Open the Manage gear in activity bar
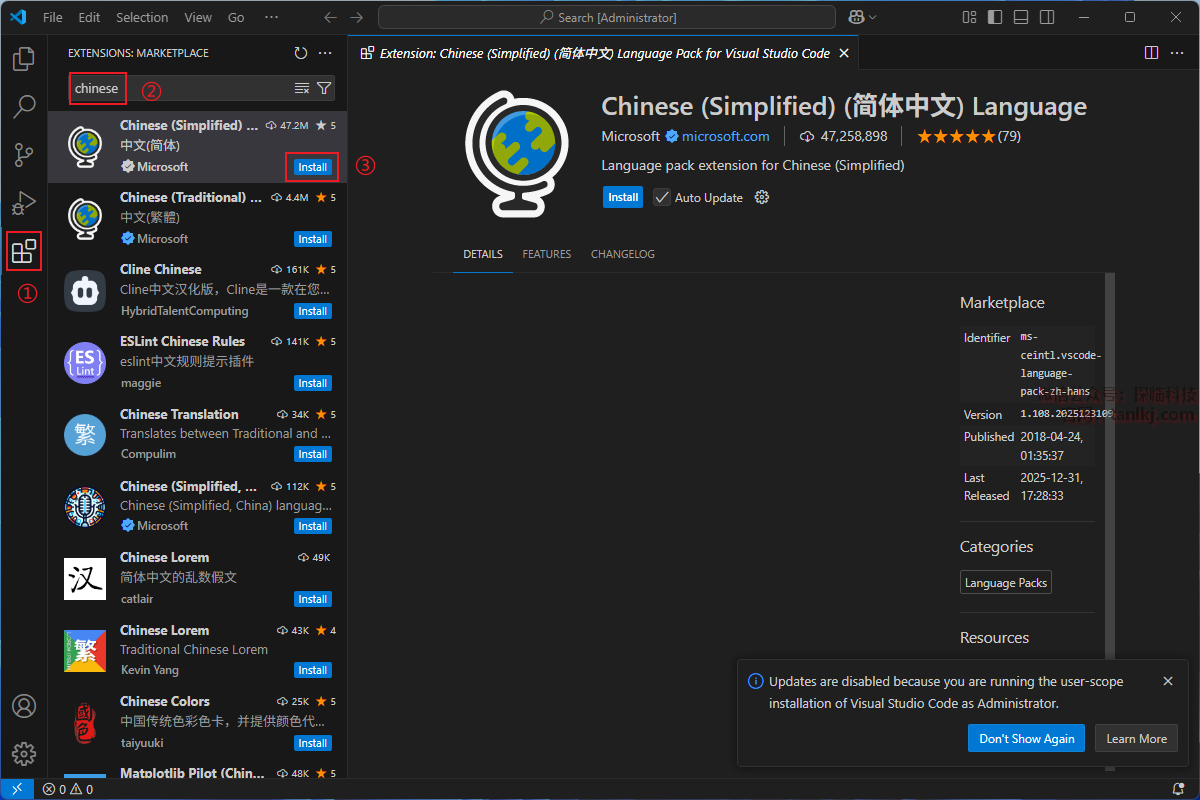 point(24,753)
